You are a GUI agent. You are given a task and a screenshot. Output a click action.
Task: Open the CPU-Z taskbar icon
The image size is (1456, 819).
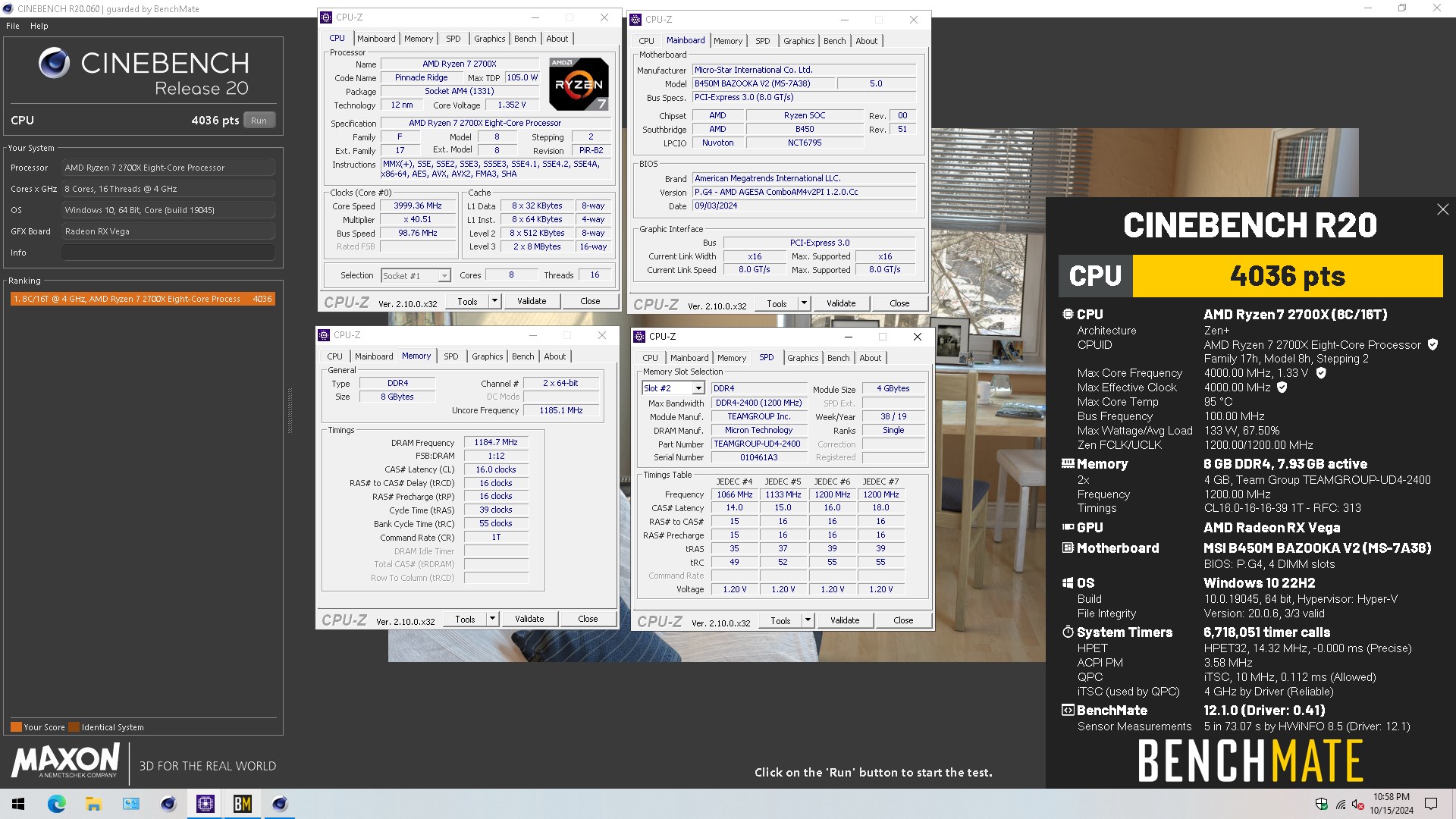pyautogui.click(x=205, y=804)
